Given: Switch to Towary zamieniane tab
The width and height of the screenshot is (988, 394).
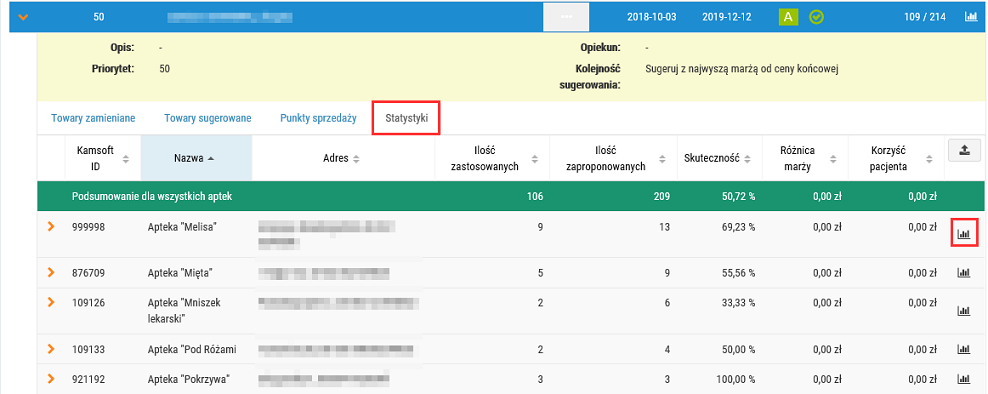Looking at the screenshot, I should point(93,118).
